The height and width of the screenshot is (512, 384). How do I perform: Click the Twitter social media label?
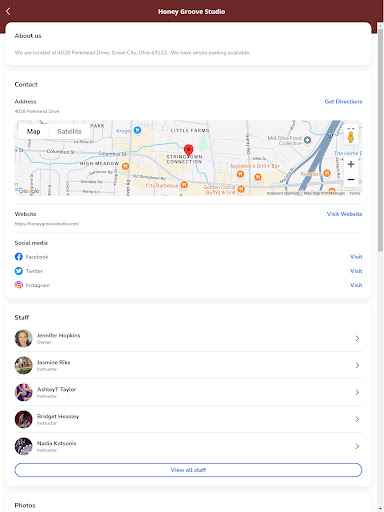pos(34,271)
